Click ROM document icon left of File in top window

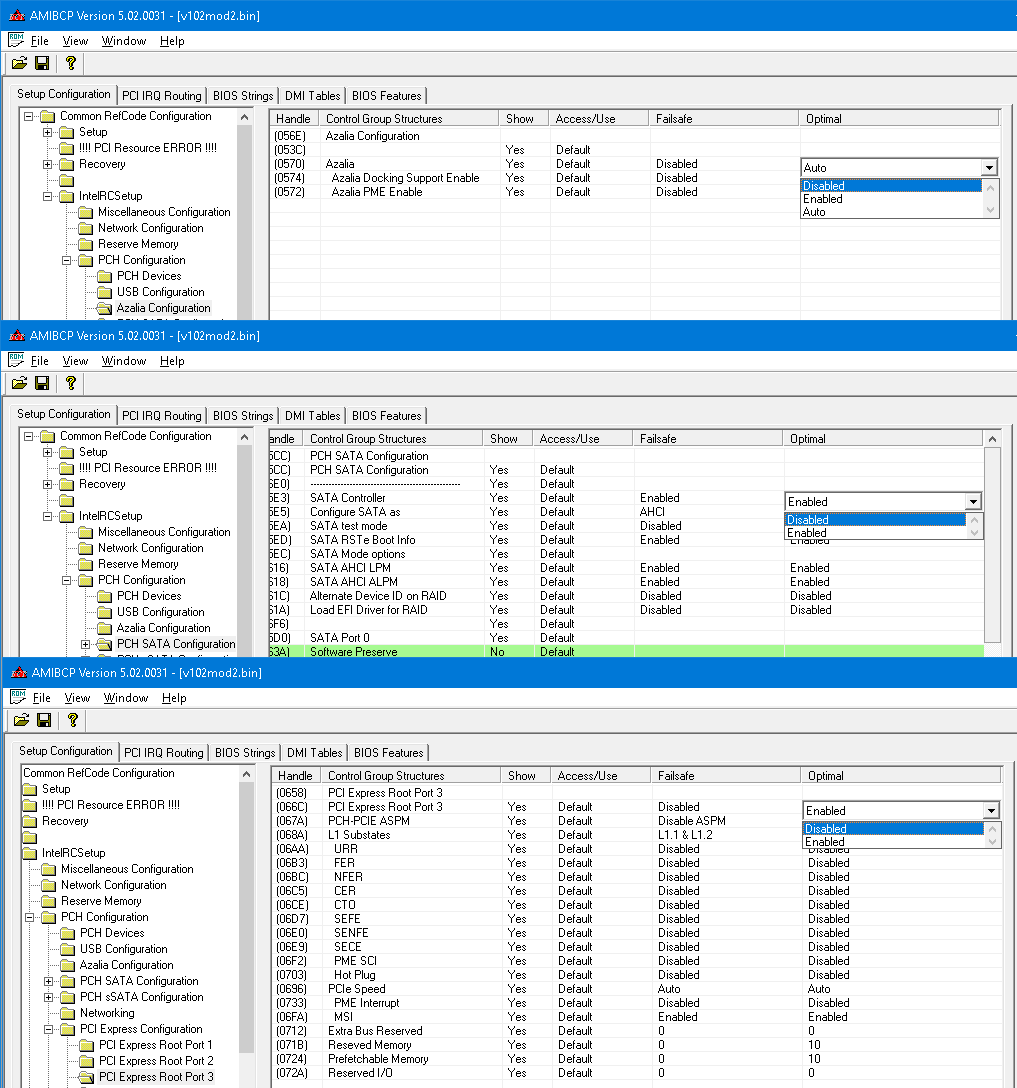point(16,40)
